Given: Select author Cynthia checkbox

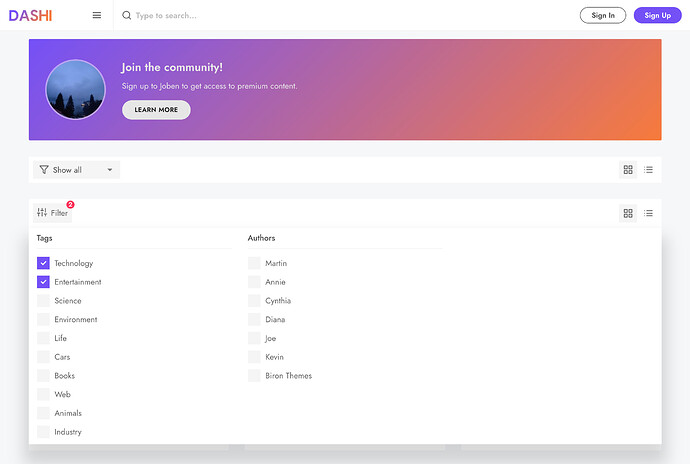Looking at the screenshot, I should tap(254, 301).
